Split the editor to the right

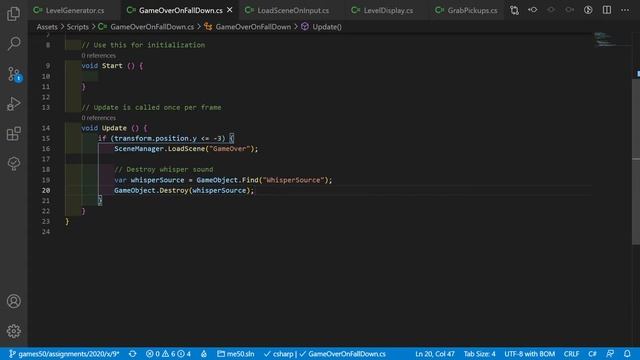coord(607,10)
